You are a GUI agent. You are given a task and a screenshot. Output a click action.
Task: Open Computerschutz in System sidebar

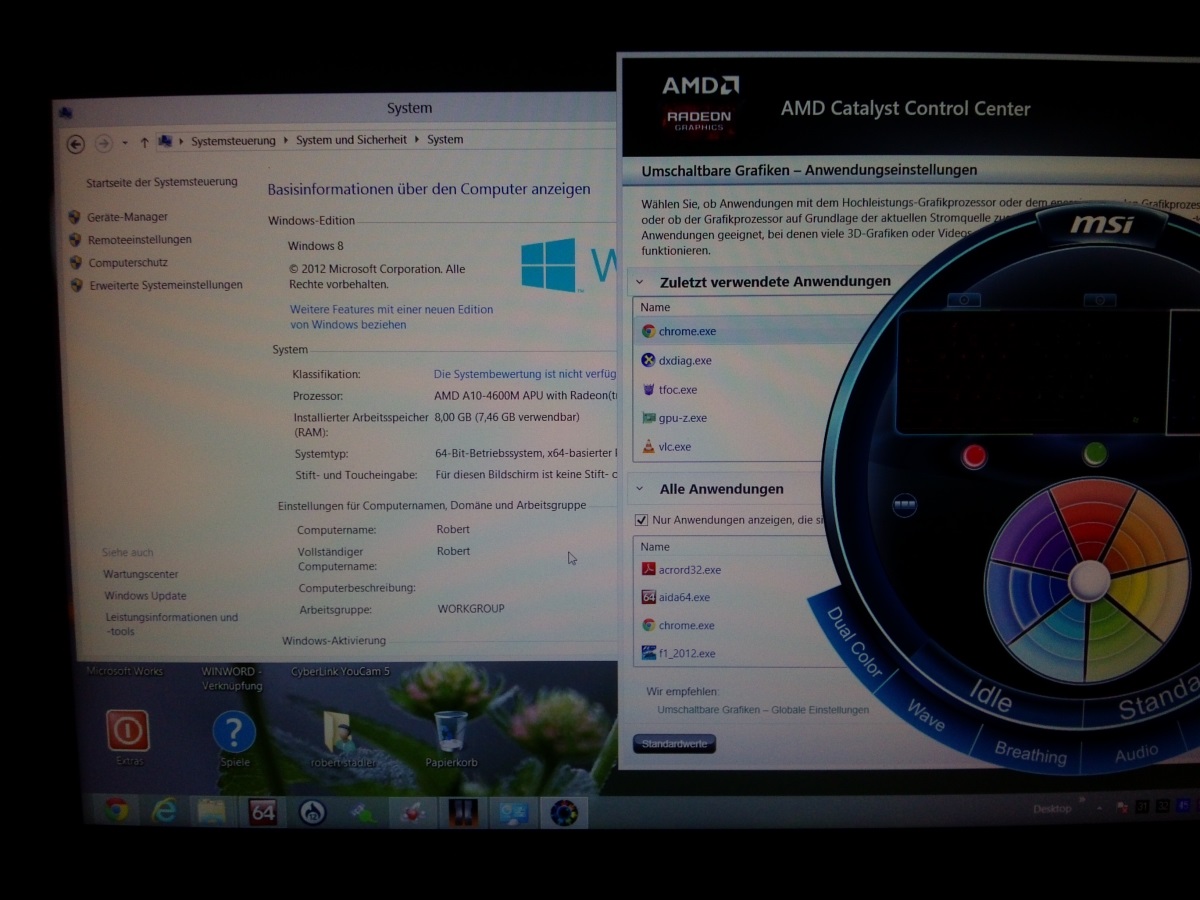(128, 263)
